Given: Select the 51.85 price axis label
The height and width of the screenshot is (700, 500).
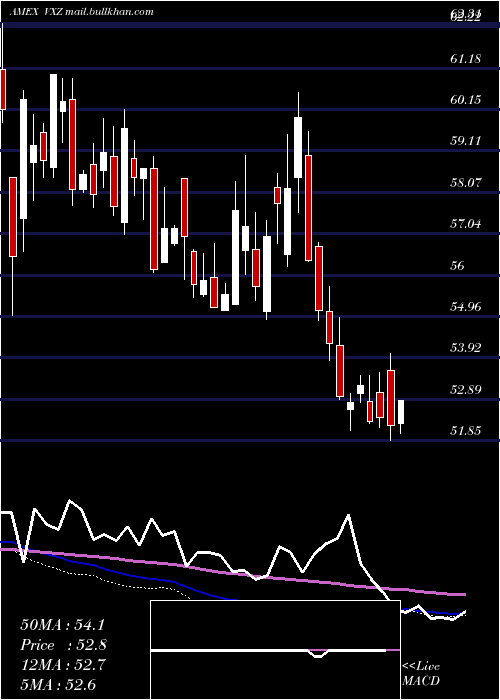Looking at the screenshot, I should point(466,431).
